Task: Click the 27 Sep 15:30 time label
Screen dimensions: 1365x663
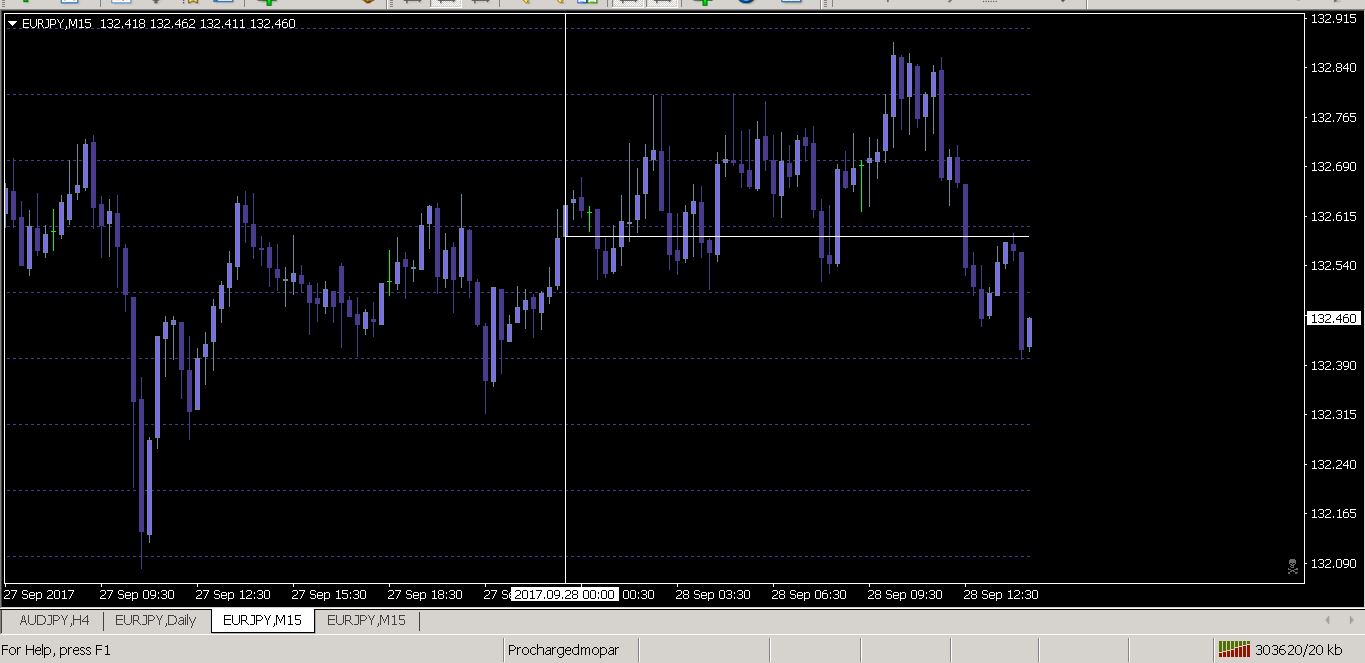Action: [x=329, y=594]
